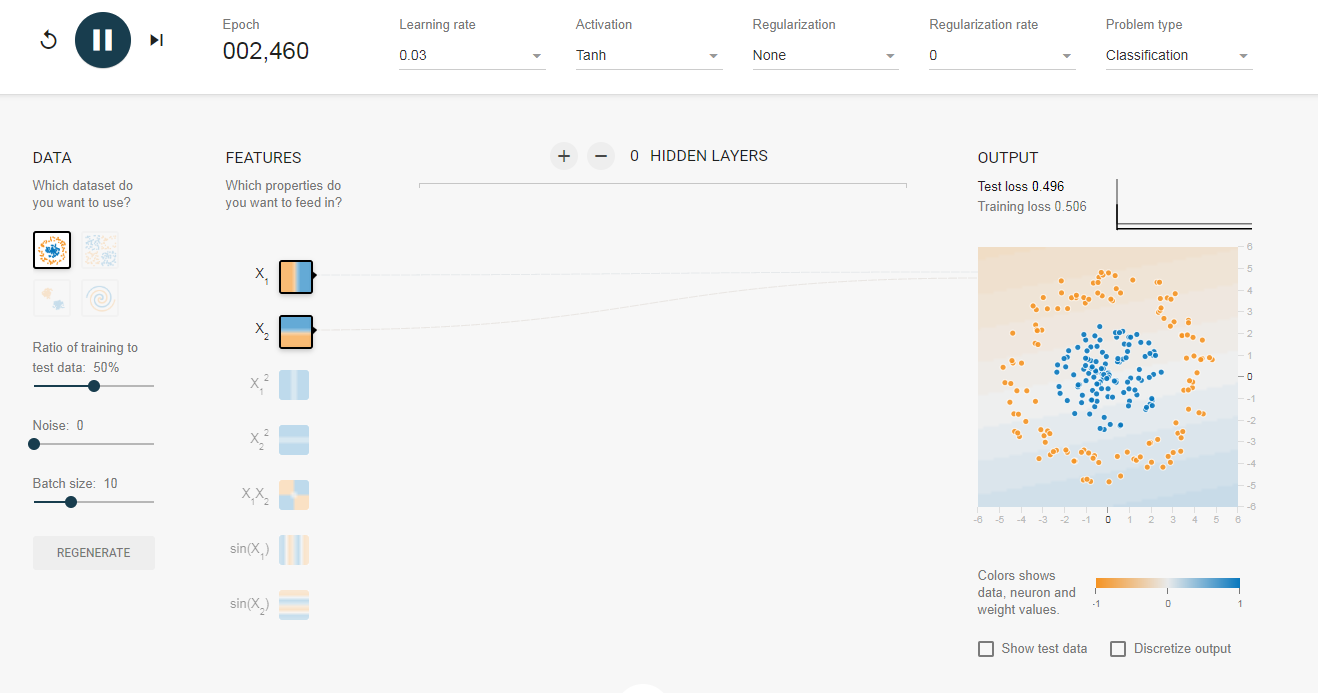Step forward one epoch
The image size is (1318, 693).
[157, 40]
